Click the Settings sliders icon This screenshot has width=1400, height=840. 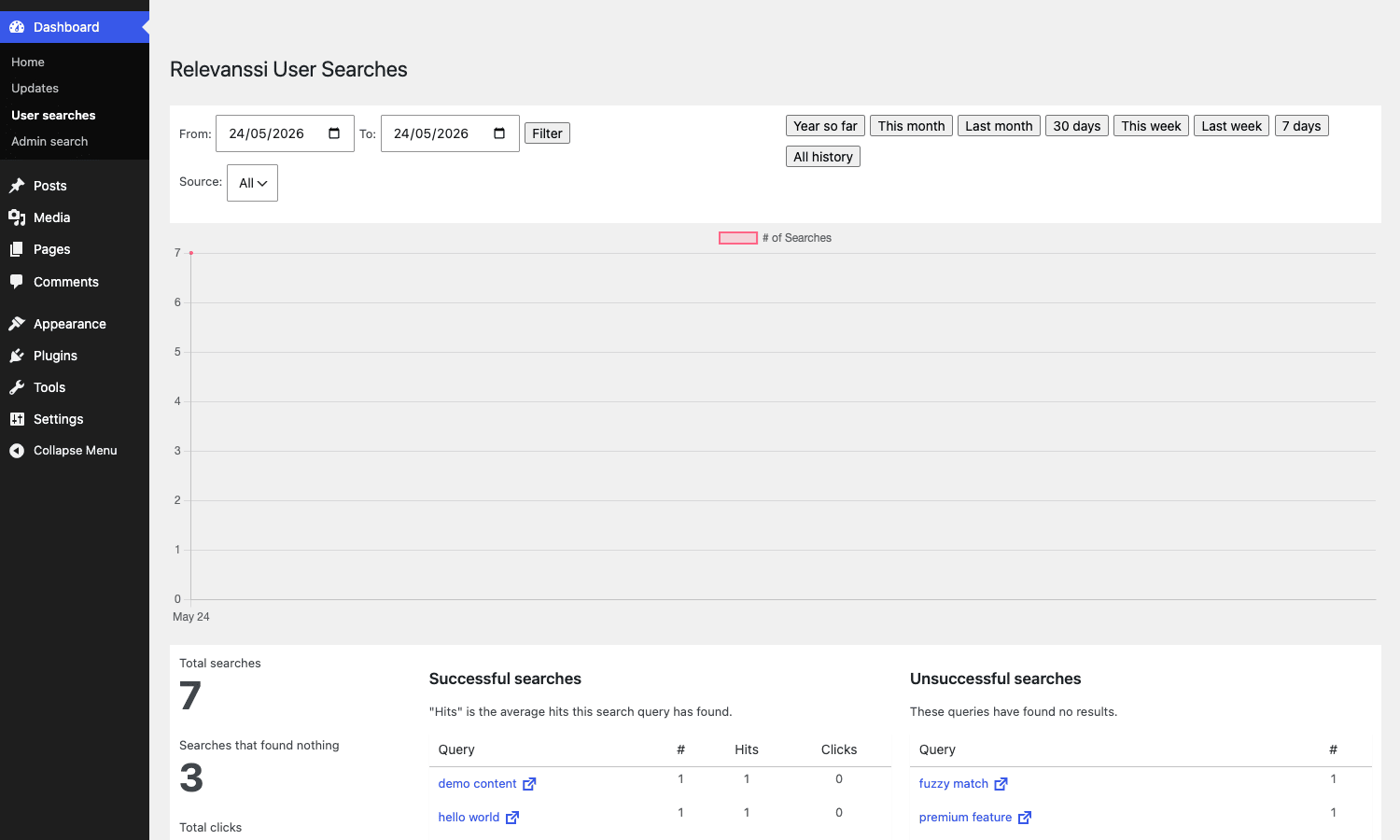pyautogui.click(x=17, y=419)
